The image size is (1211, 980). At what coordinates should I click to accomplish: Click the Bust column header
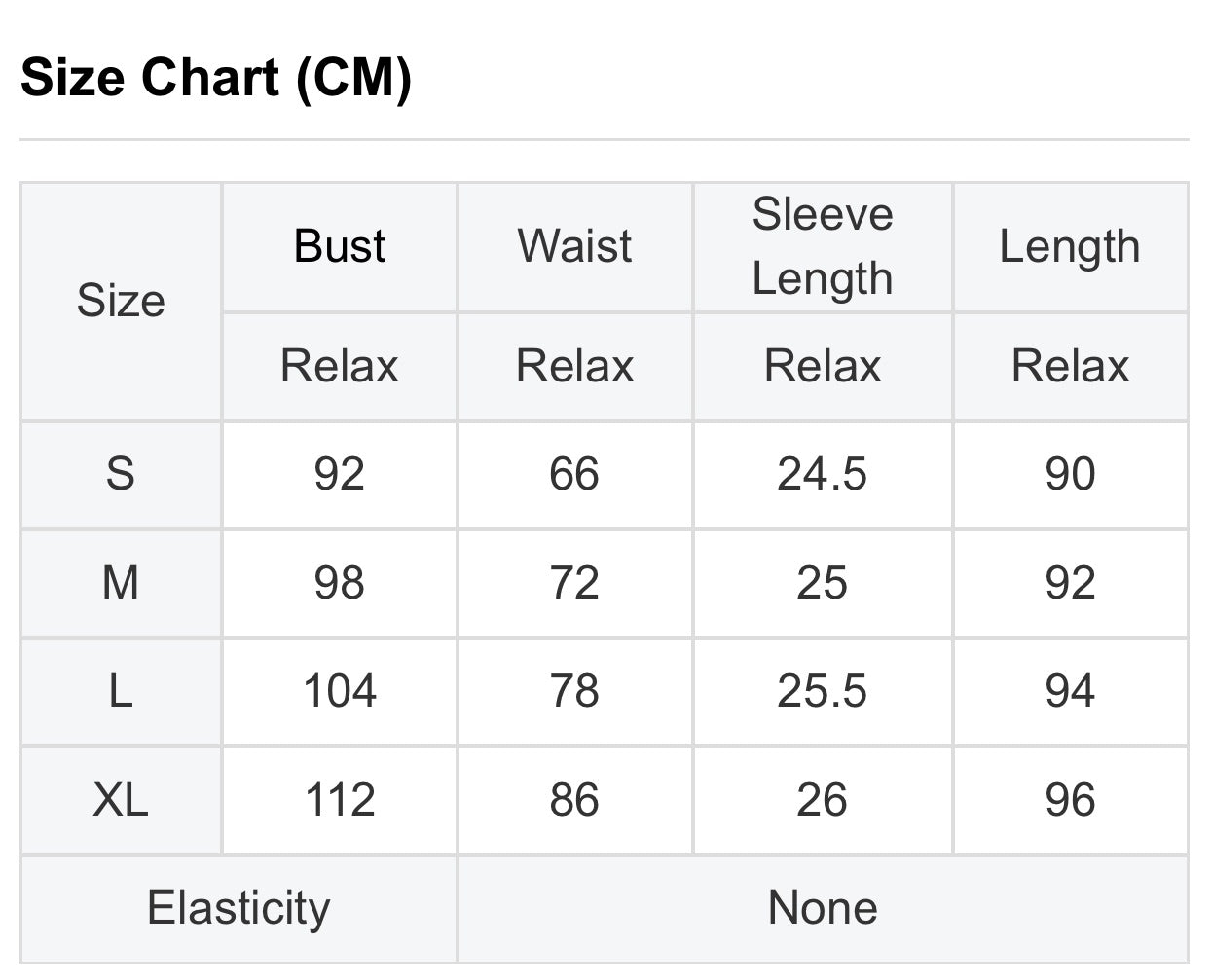click(340, 246)
